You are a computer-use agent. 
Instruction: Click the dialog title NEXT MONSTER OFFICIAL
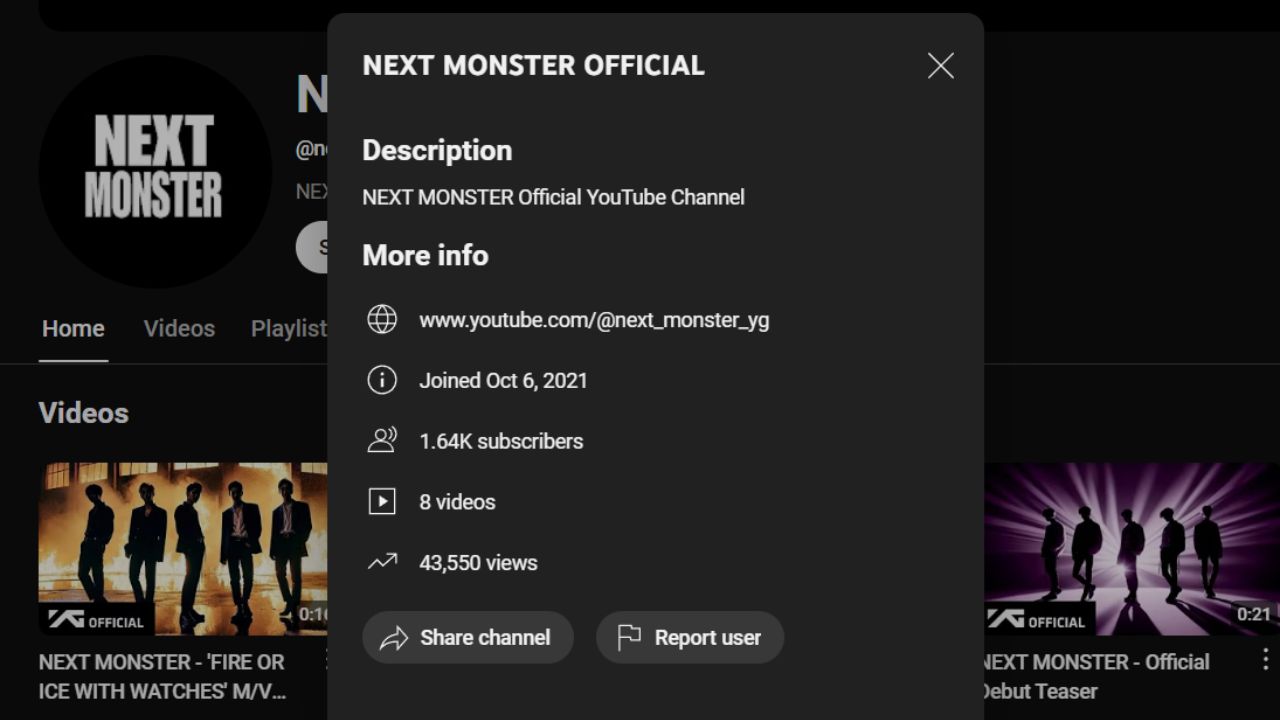pos(533,65)
